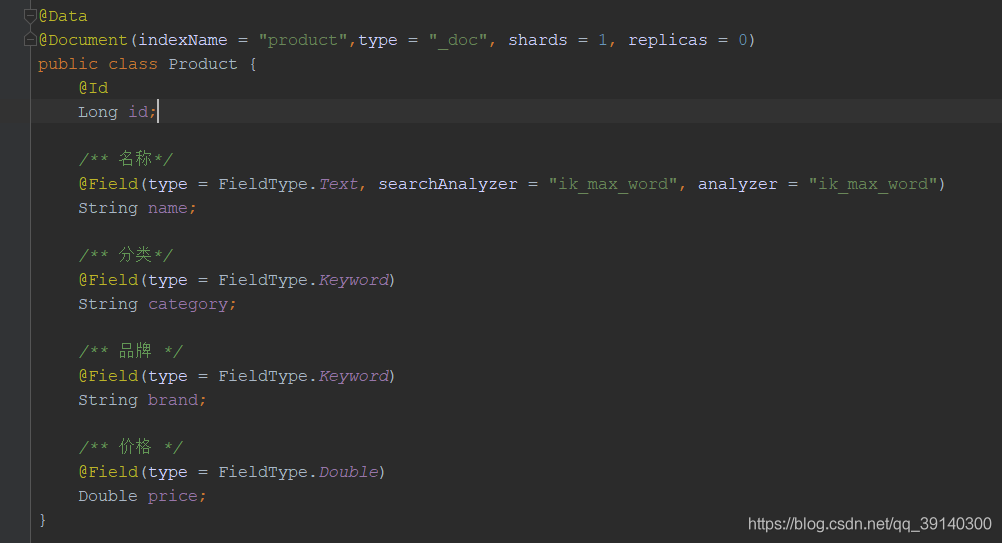The width and height of the screenshot is (1002, 543).
Task: Collapse the fold marker beside @Data
Action: click(29, 16)
